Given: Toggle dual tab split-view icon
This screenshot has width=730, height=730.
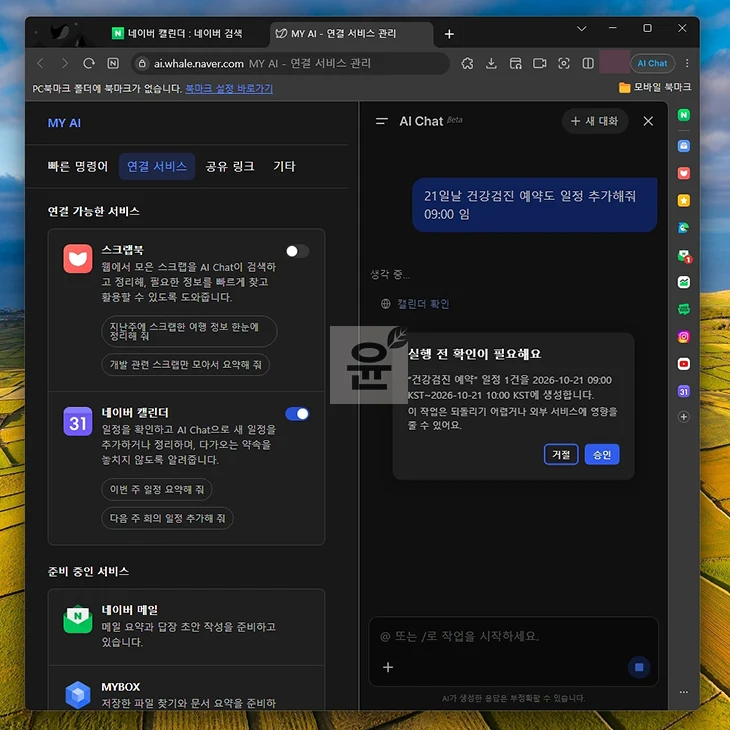Looking at the screenshot, I should (x=588, y=63).
